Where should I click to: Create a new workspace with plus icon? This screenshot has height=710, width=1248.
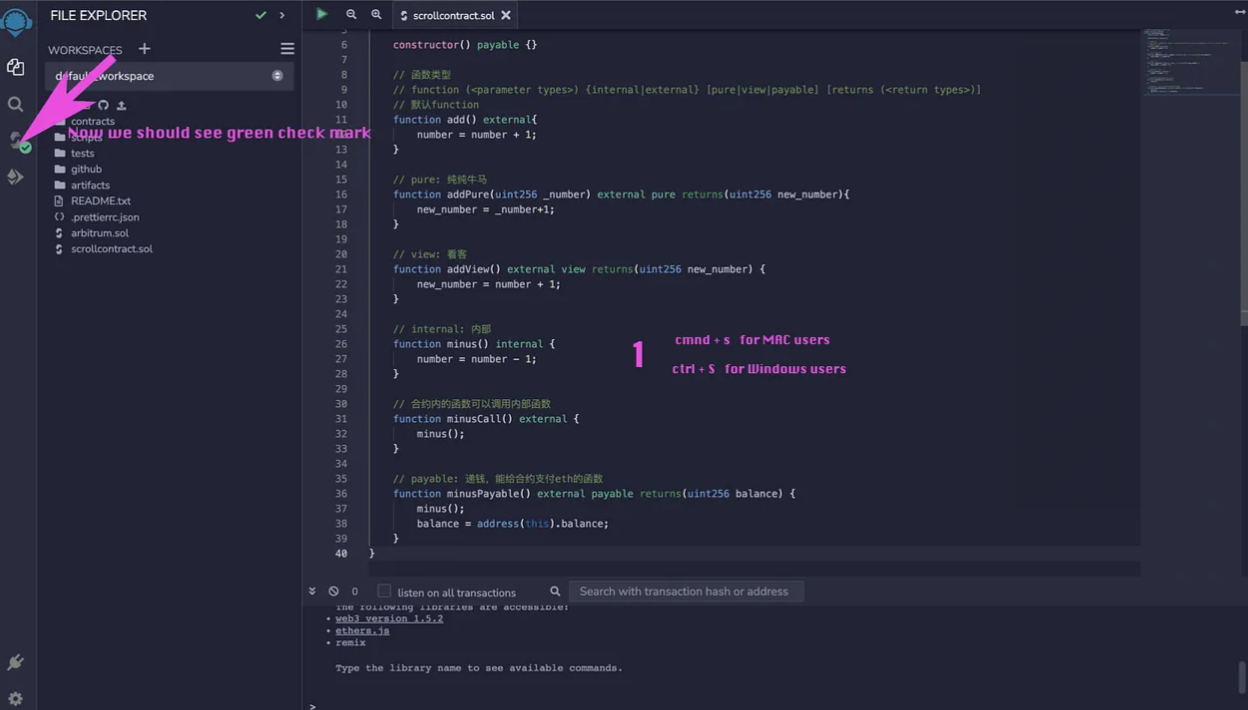click(x=144, y=49)
